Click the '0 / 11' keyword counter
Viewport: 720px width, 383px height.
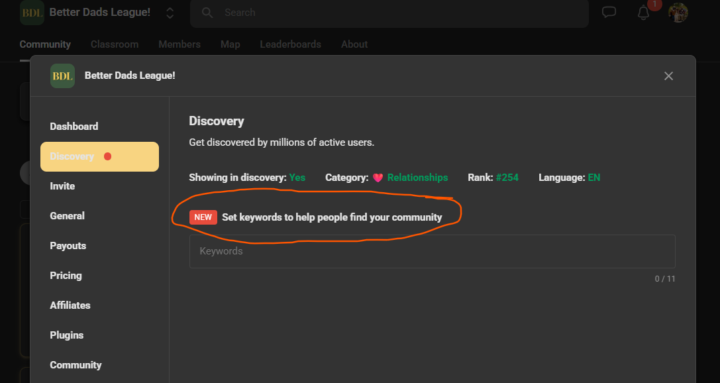[x=665, y=279]
